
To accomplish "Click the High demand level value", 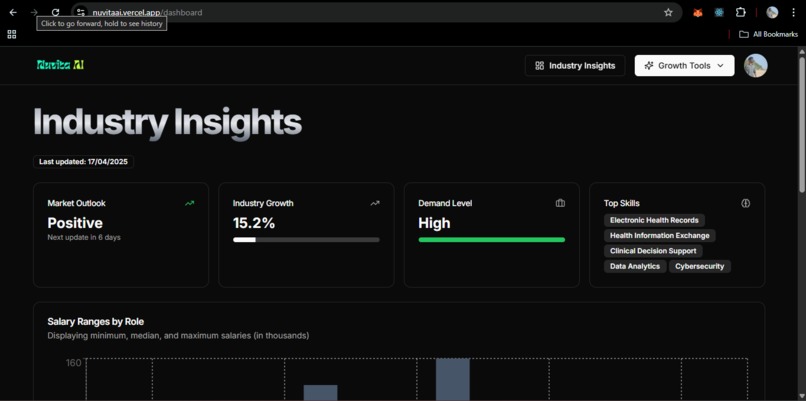I will pyautogui.click(x=434, y=223).
